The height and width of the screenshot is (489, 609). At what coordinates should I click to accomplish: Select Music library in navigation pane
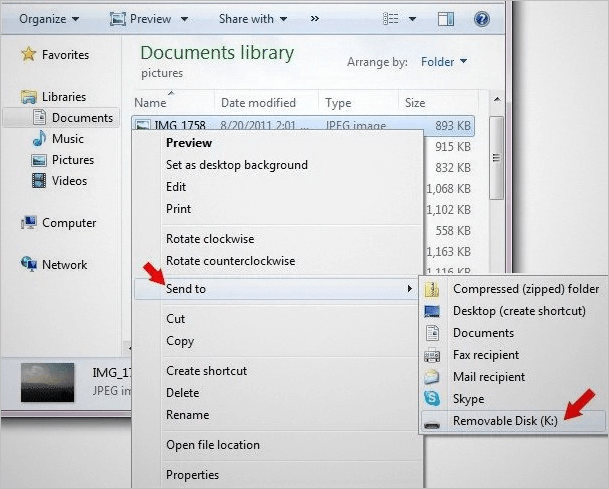pyautogui.click(x=67, y=139)
